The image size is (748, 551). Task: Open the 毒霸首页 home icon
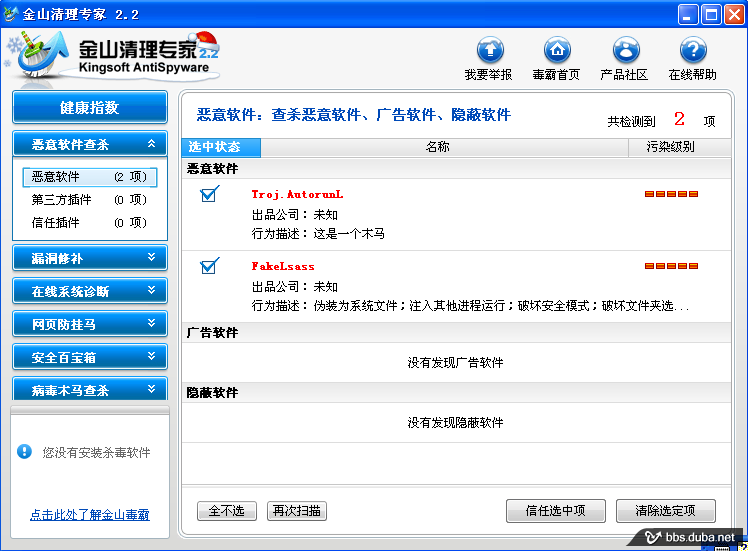(x=557, y=50)
